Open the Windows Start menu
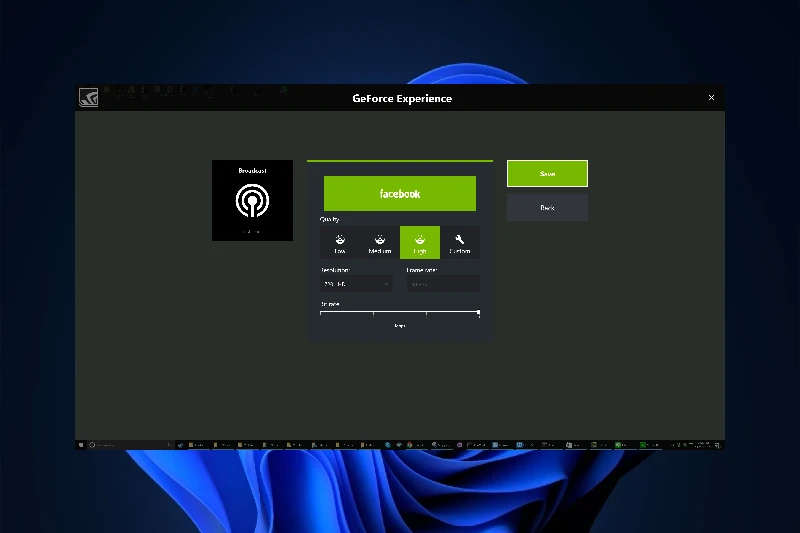The height and width of the screenshot is (533, 800). click(81, 444)
